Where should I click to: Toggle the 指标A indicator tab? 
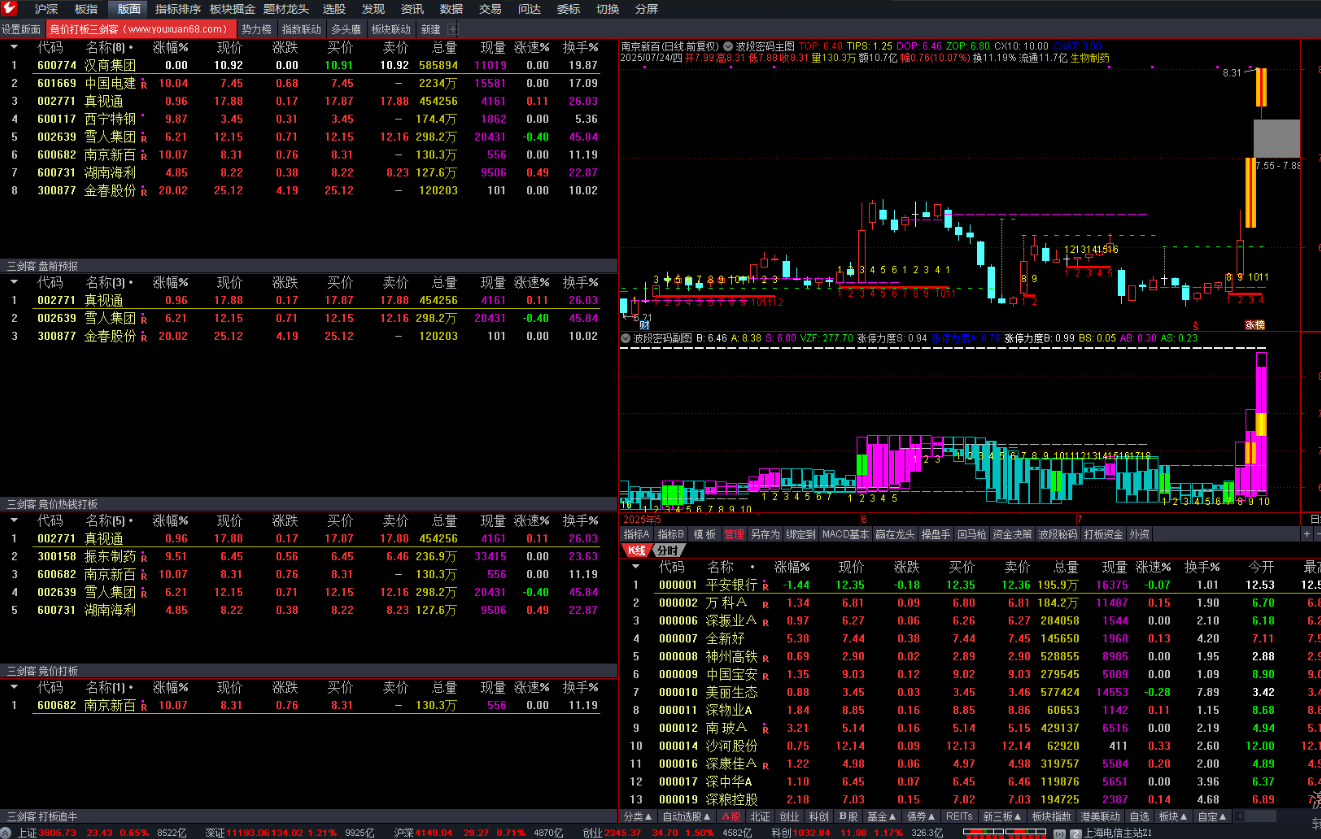point(637,534)
